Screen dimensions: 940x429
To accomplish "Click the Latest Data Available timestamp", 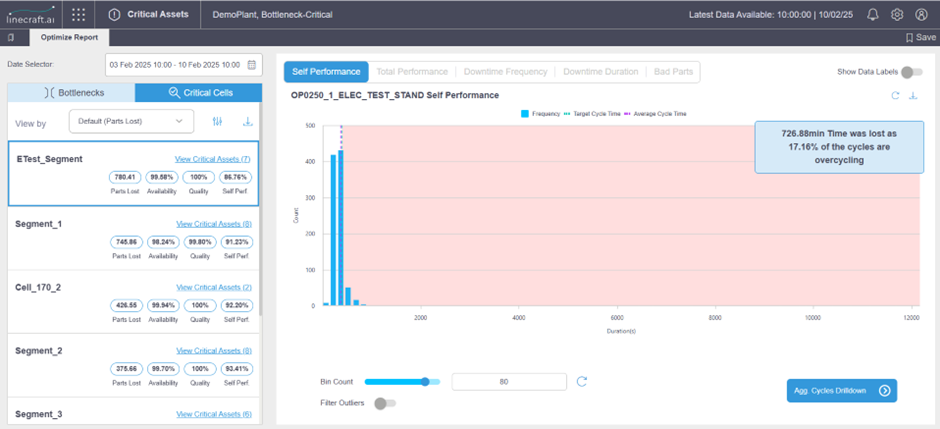I will pos(770,15).
